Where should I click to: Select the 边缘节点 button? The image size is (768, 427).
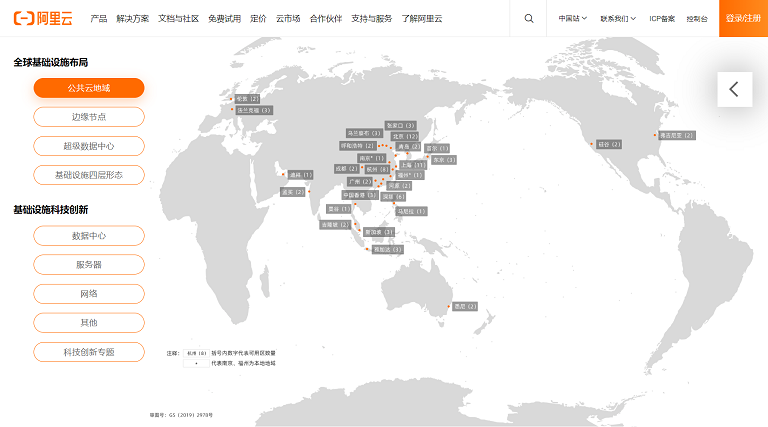[x=89, y=117]
